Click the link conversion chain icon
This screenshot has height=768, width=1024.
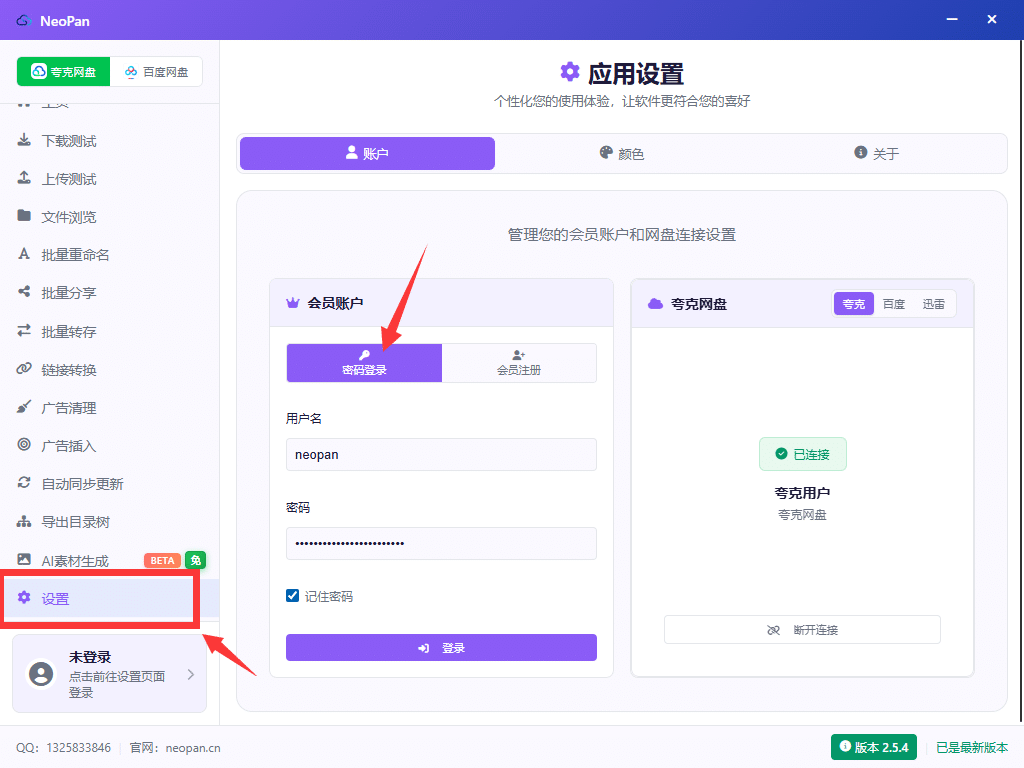(24, 370)
